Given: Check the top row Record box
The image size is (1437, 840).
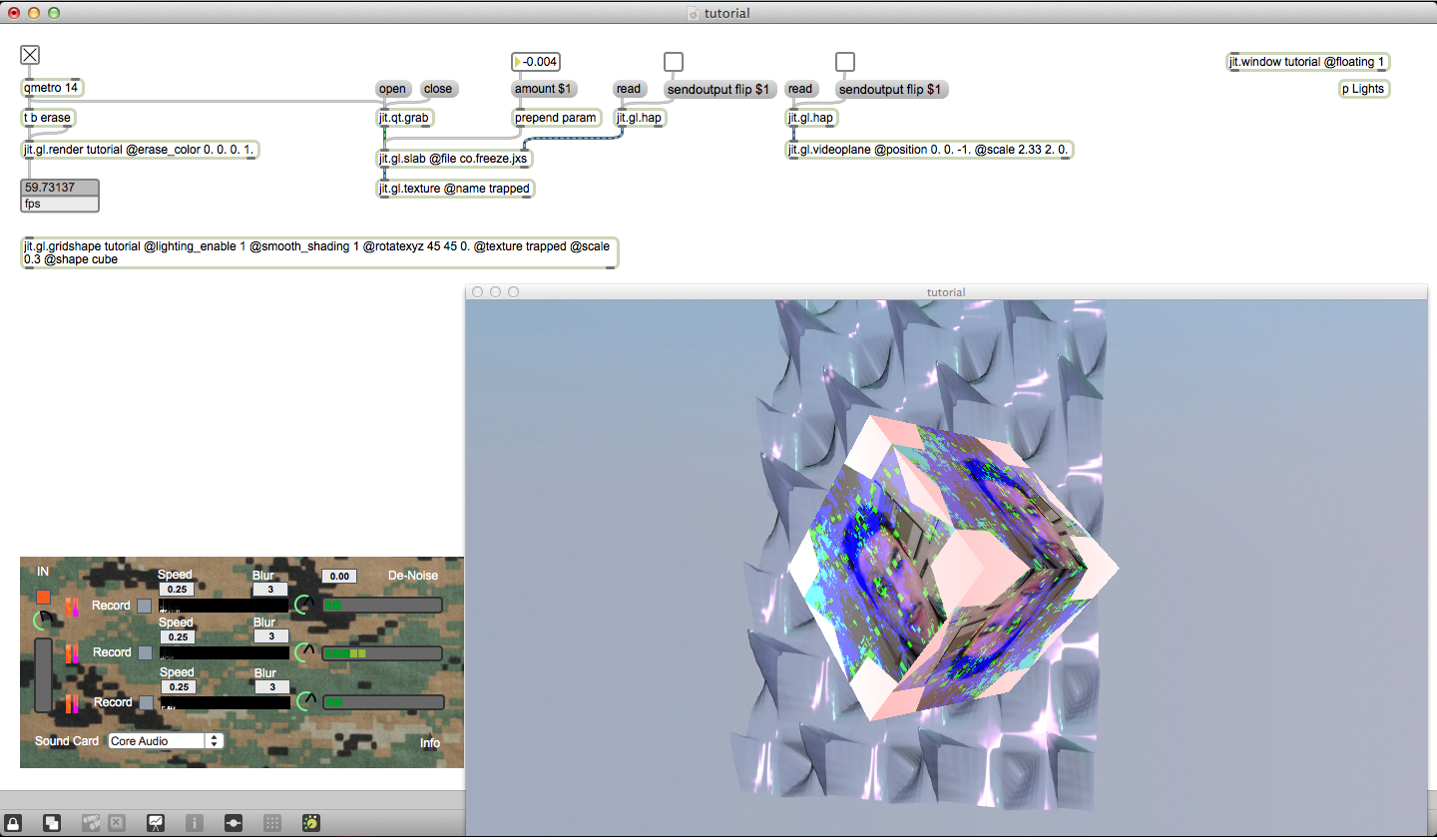Looking at the screenshot, I should pos(145,606).
